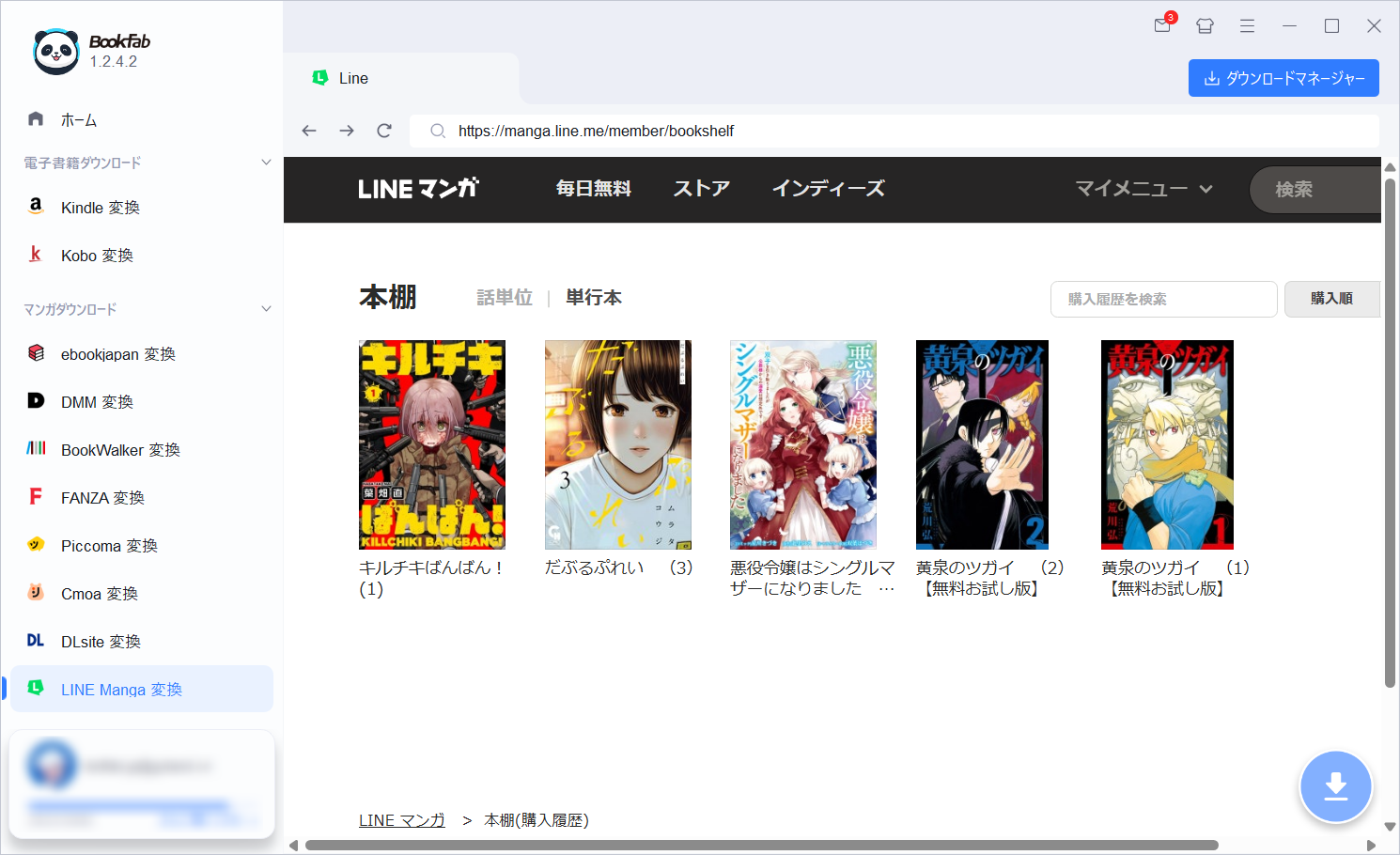
Task: Open the hamburger menu icon
Action: [1247, 25]
